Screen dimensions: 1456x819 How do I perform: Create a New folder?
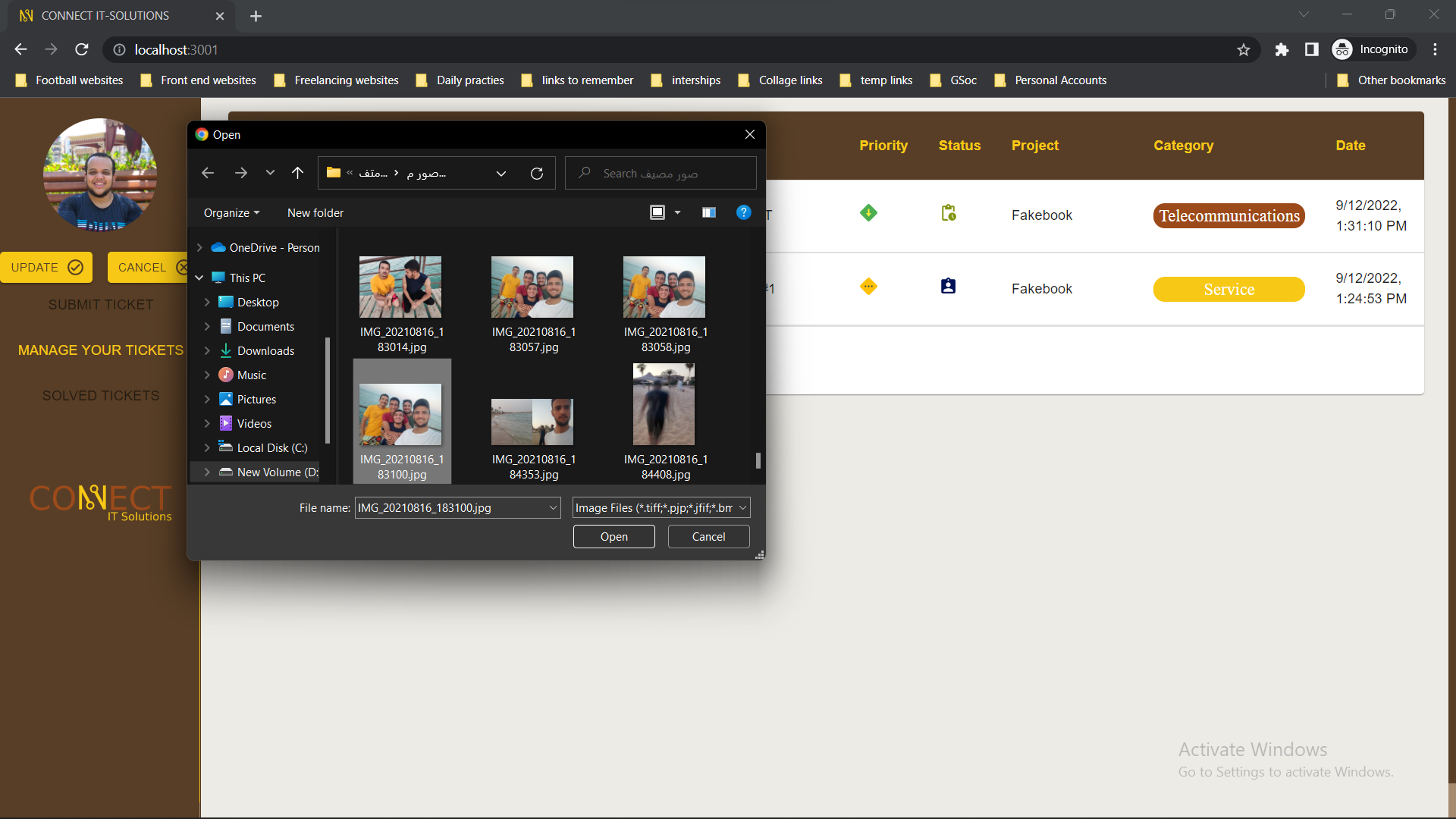point(315,213)
